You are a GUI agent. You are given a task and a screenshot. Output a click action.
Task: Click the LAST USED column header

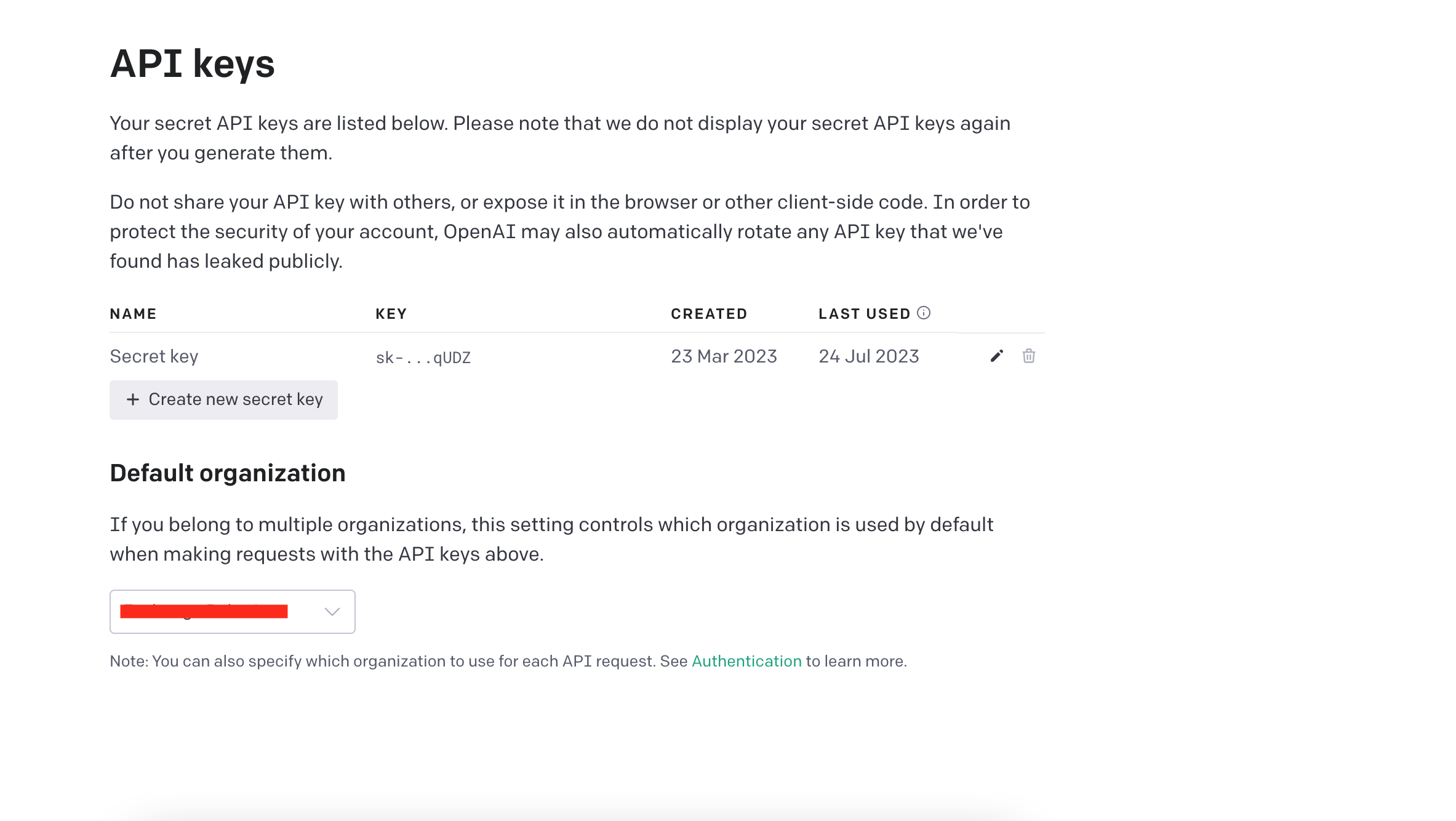click(865, 314)
